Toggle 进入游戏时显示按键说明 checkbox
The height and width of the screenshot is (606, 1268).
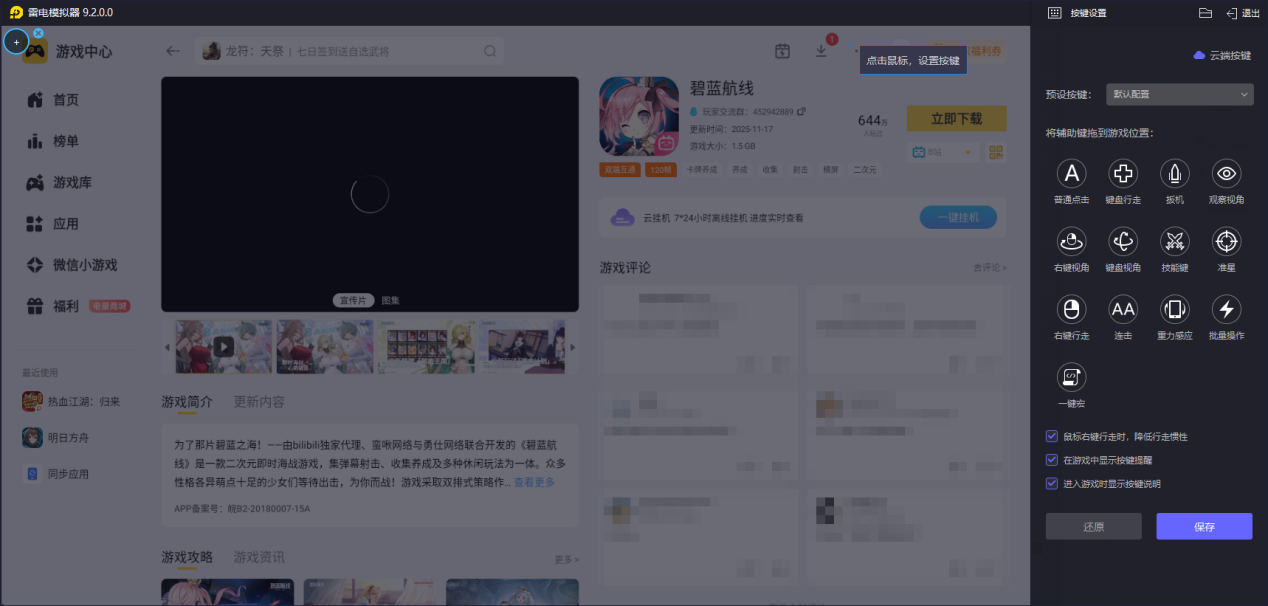pos(1051,483)
